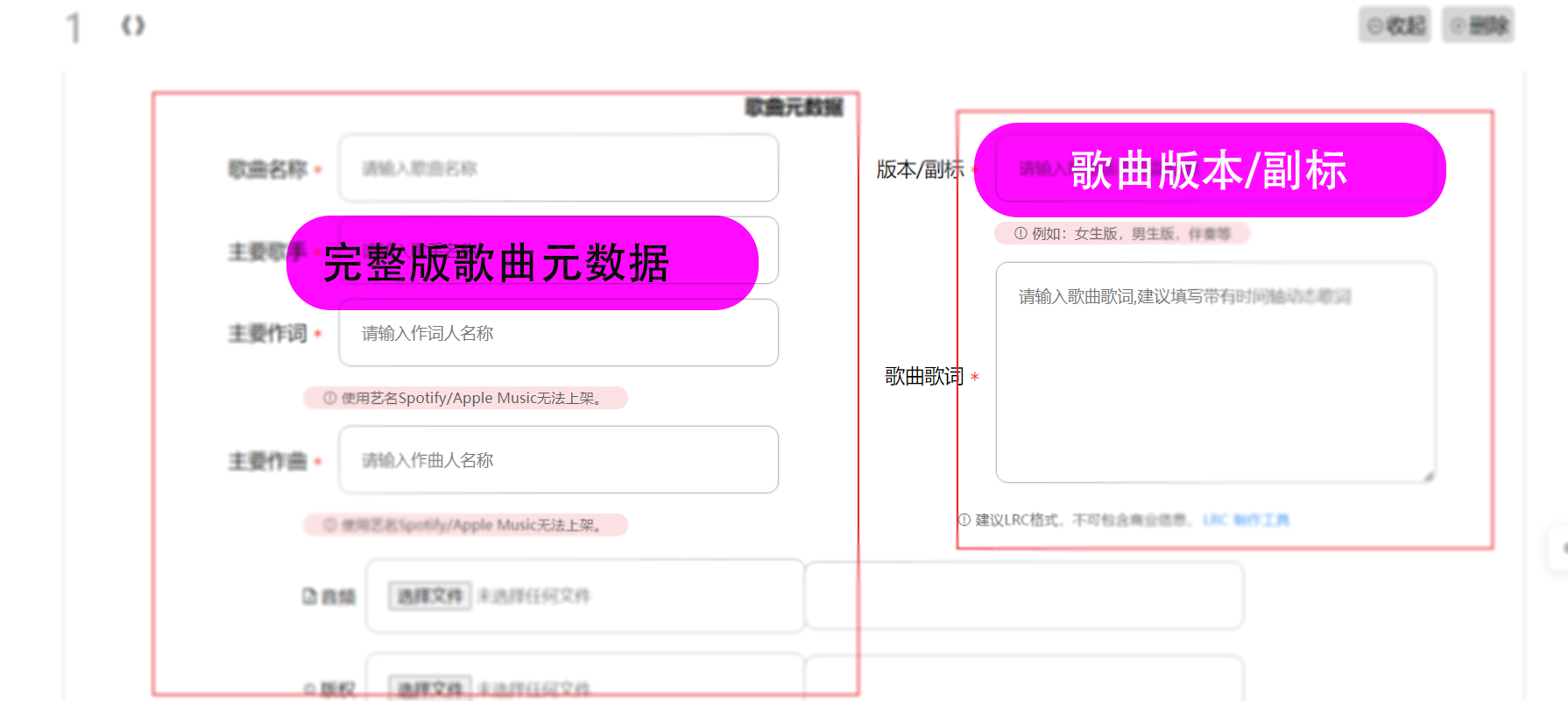Click the '建议LRC格式' hint text
The width and height of the screenshot is (1568, 701).
[1084, 520]
